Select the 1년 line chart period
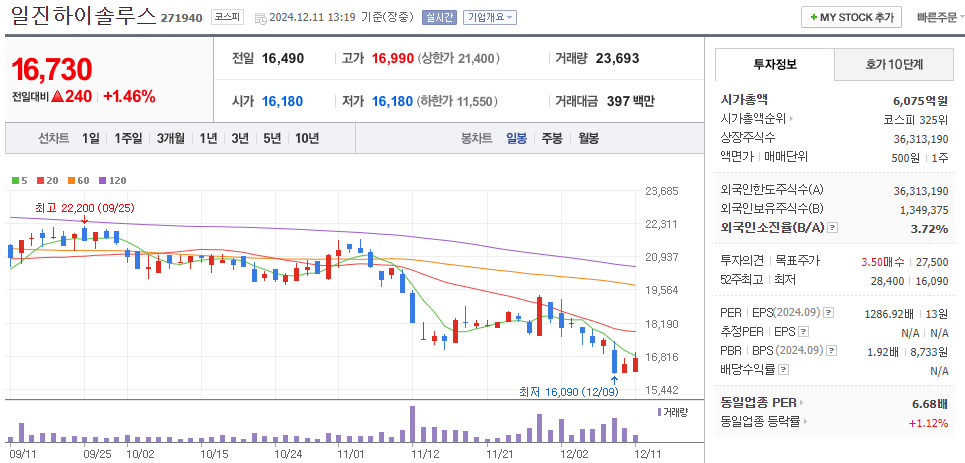965x463 pixels. coord(208,139)
